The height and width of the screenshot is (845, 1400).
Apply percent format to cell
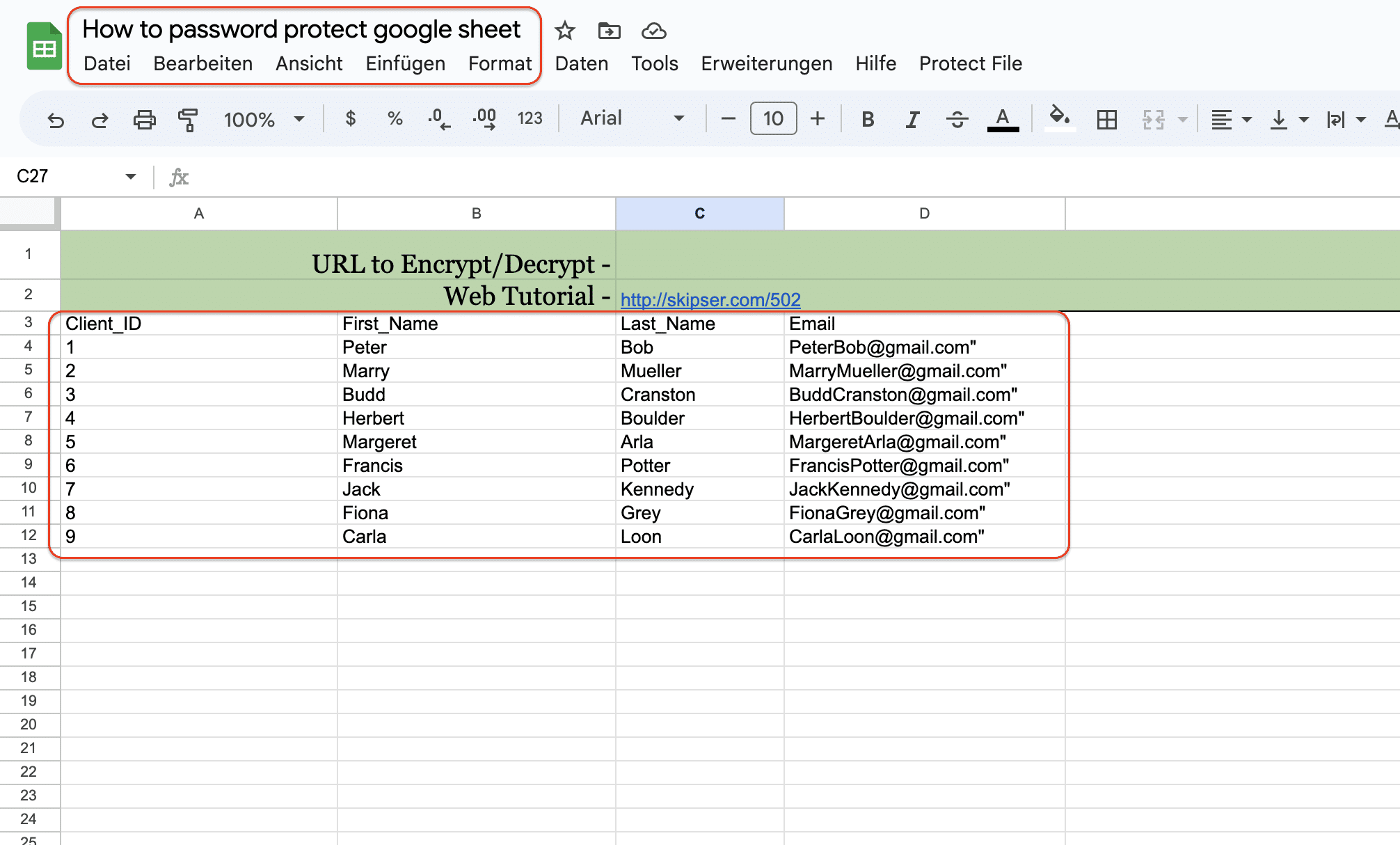point(395,119)
